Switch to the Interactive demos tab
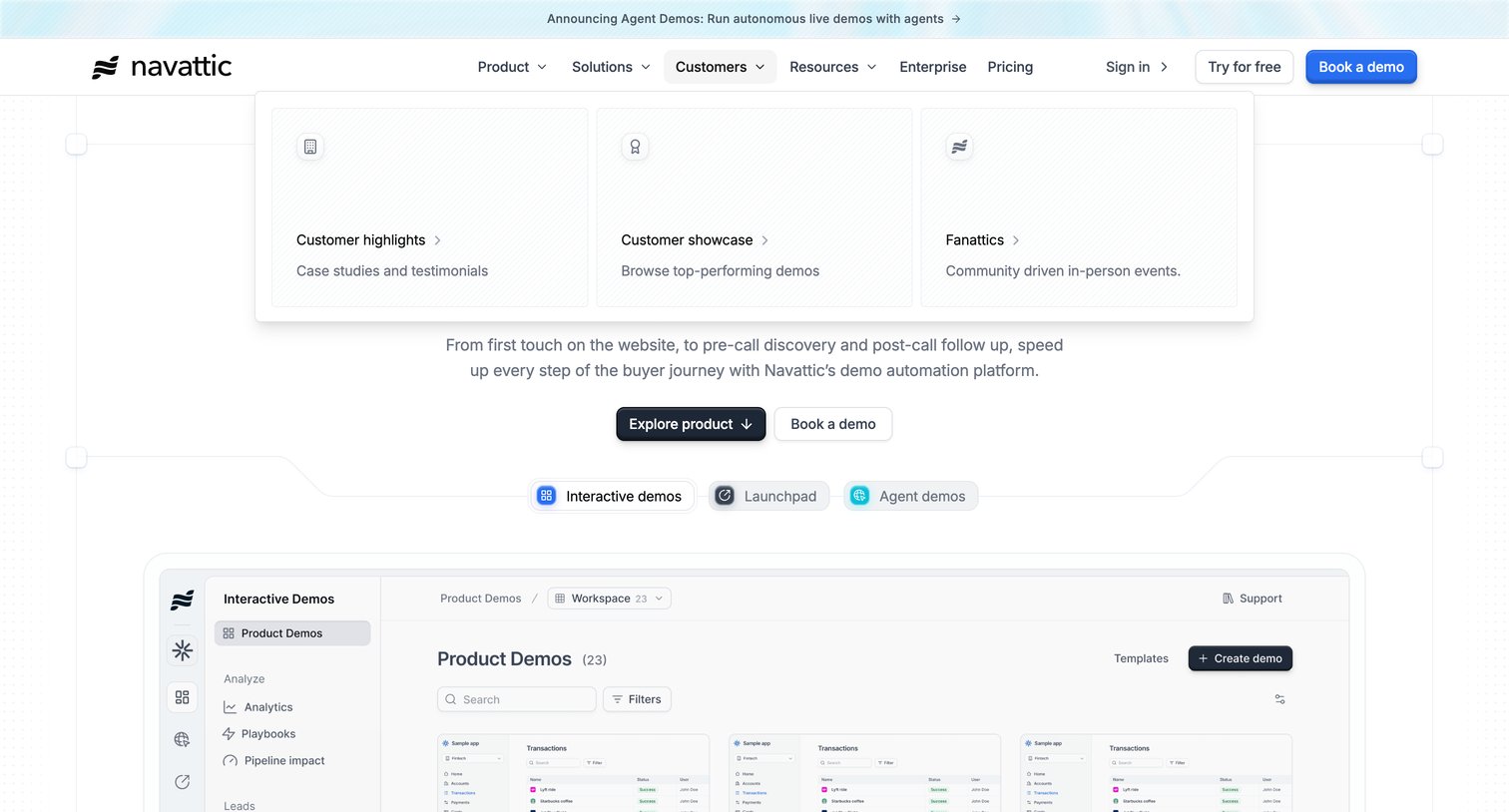This screenshot has width=1509, height=812. 611,496
